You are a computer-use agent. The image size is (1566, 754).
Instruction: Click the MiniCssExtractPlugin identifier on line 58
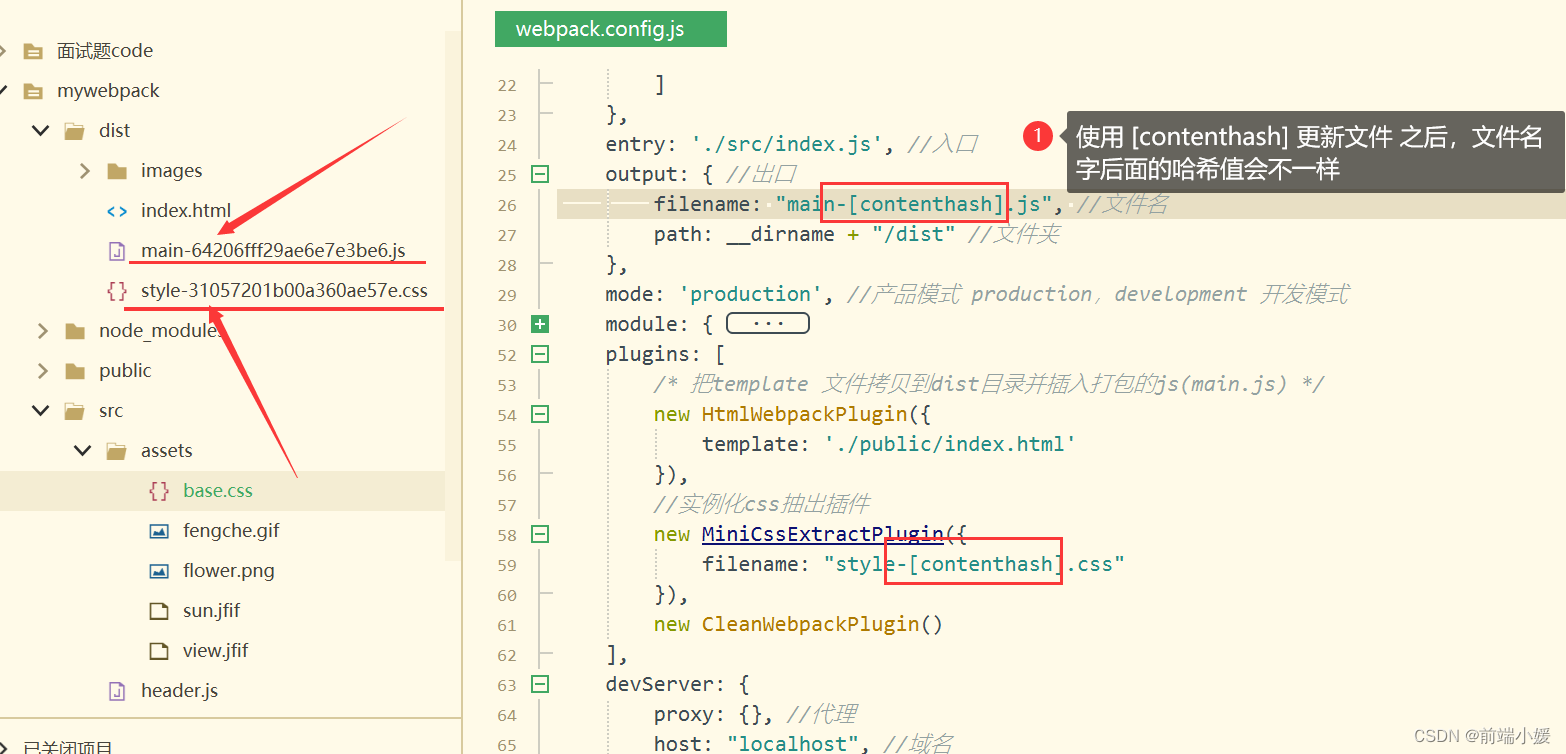822,534
